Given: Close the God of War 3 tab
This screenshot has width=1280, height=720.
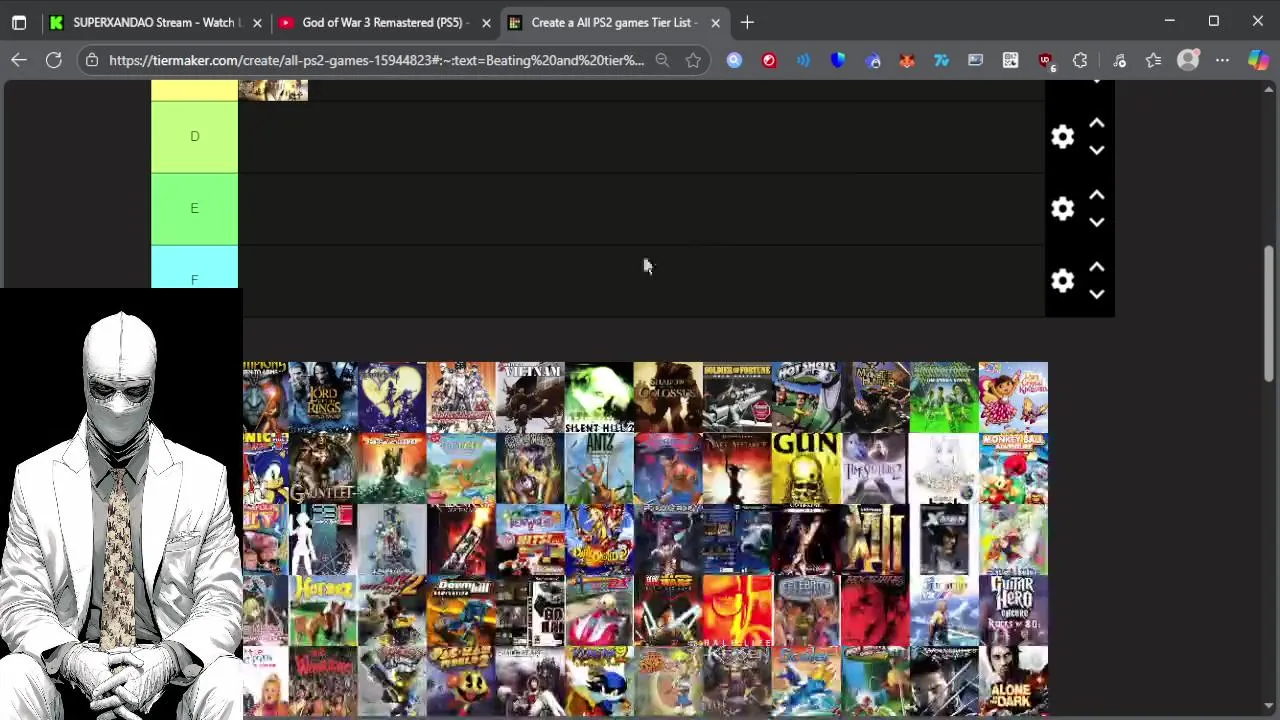Looking at the screenshot, I should [x=486, y=22].
